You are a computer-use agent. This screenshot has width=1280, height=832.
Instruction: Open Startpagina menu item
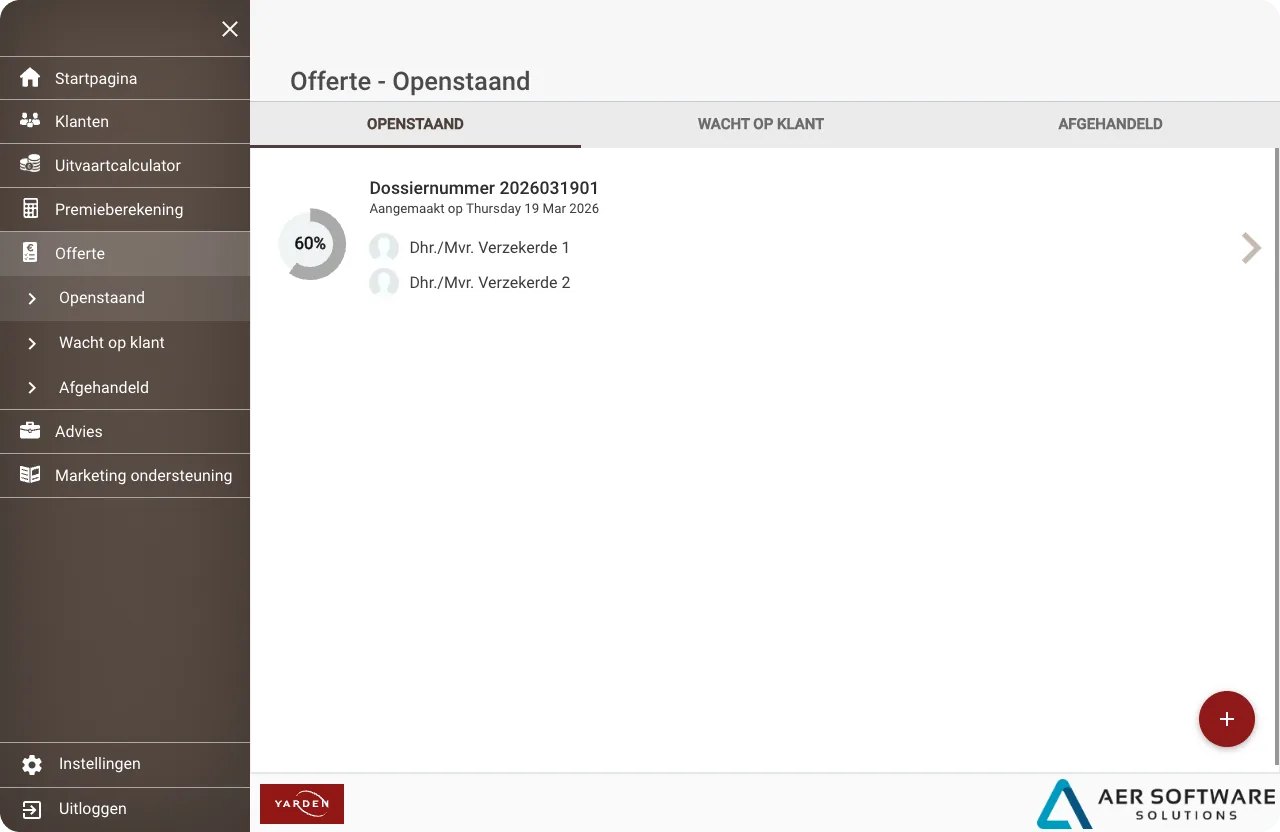(125, 78)
